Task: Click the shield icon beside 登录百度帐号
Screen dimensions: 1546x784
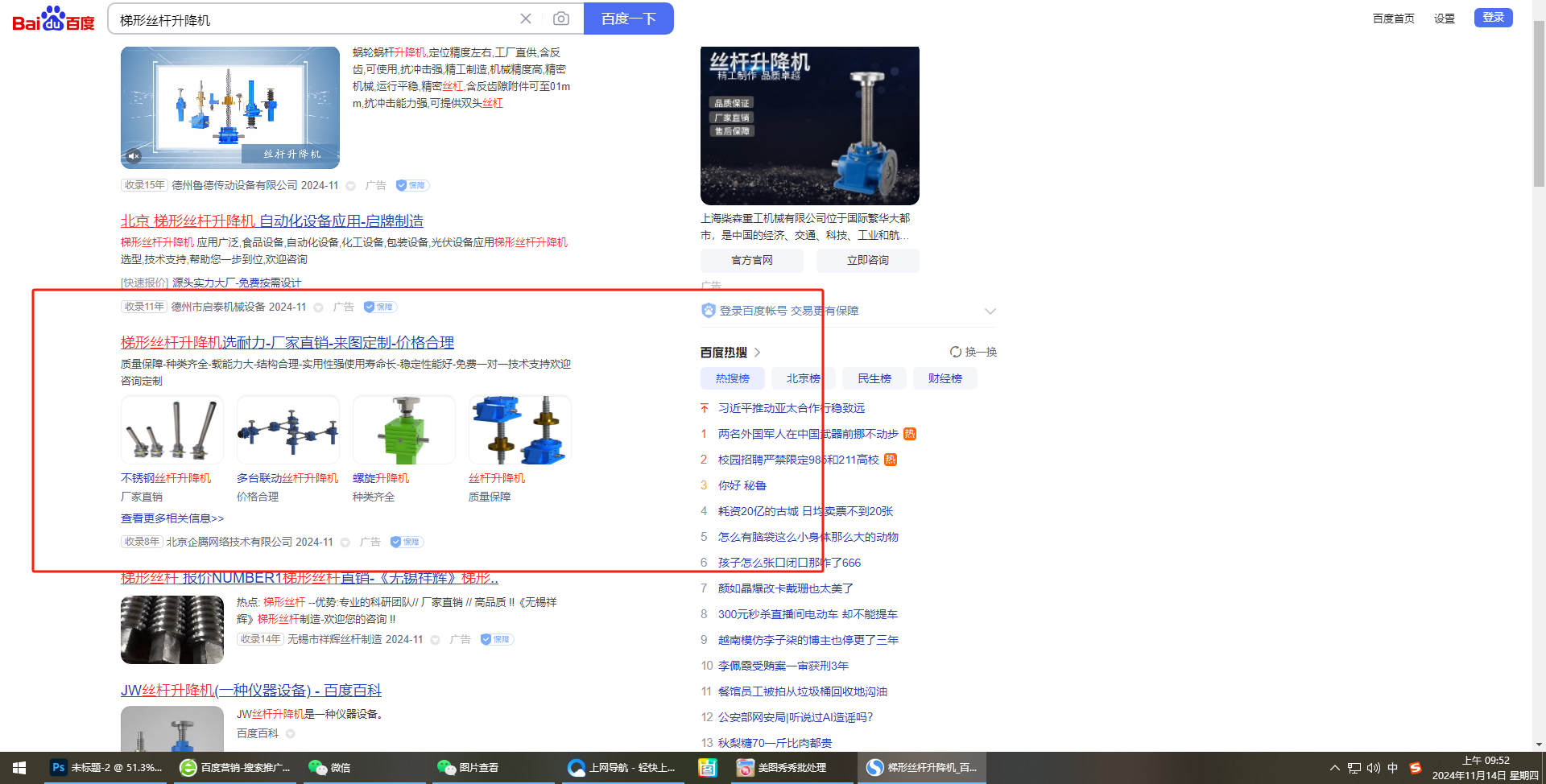Action: [708, 311]
